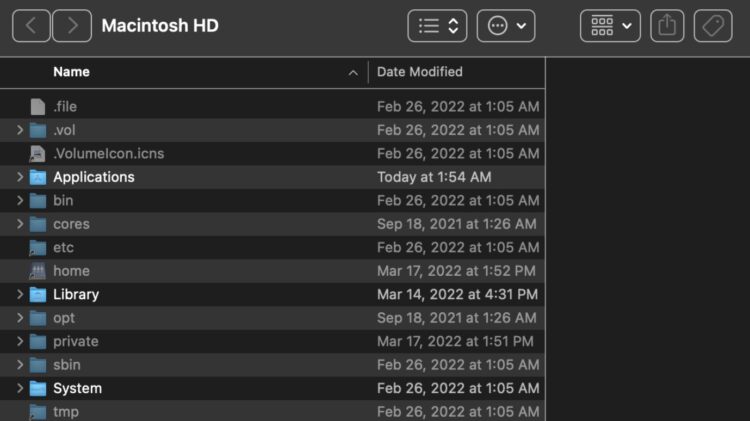Click the Back navigation arrow
Viewport: 750px width, 421px height.
click(x=31, y=26)
